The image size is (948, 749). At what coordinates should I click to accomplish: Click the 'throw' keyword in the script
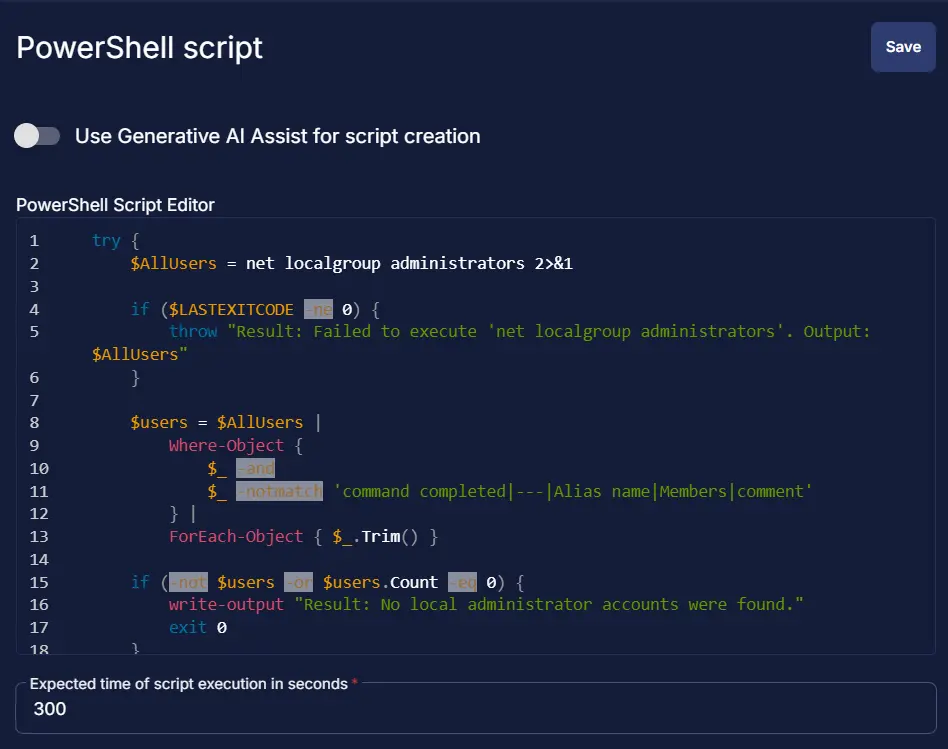click(x=193, y=331)
